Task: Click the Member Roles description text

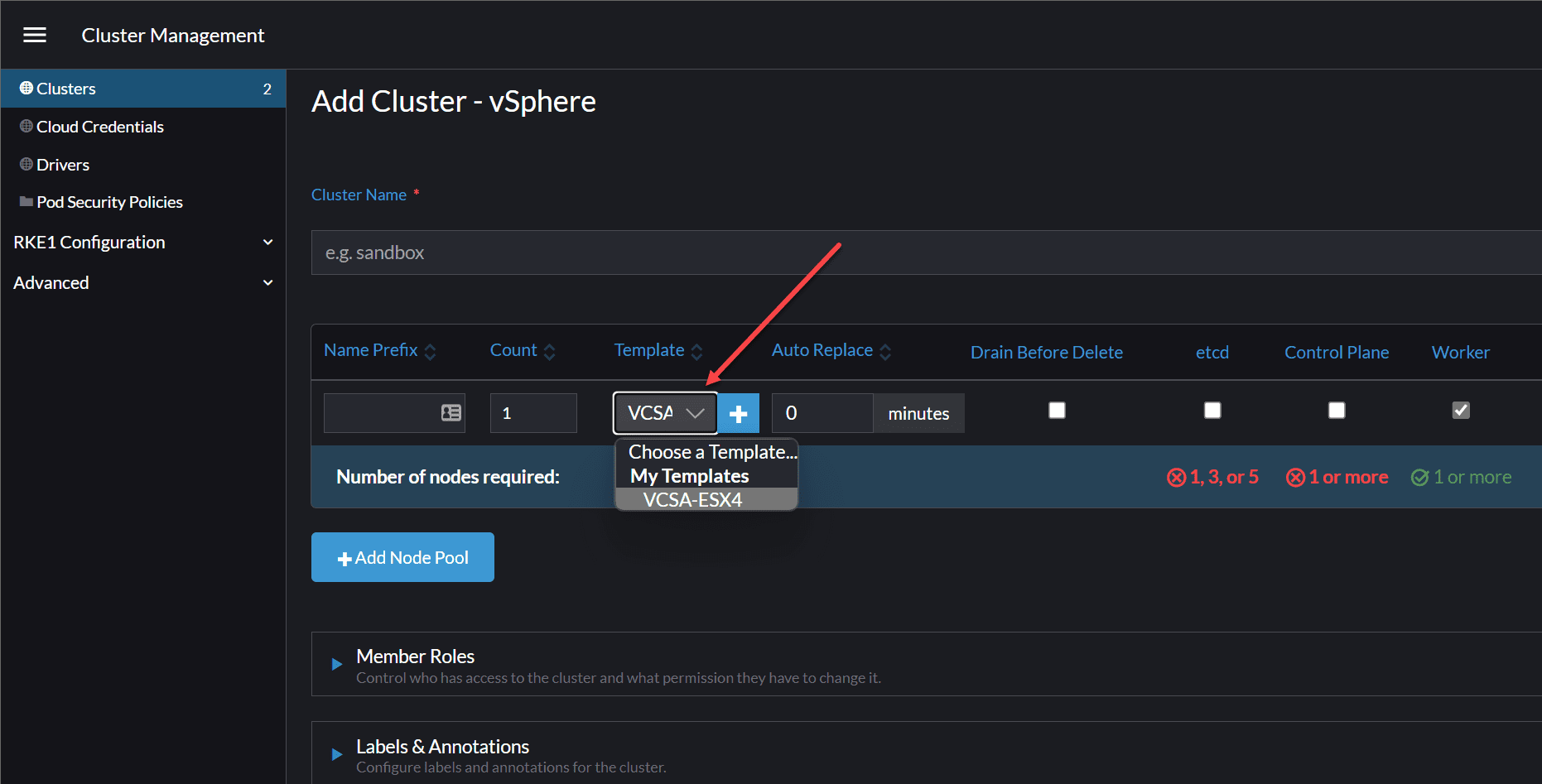Action: pyautogui.click(x=619, y=678)
